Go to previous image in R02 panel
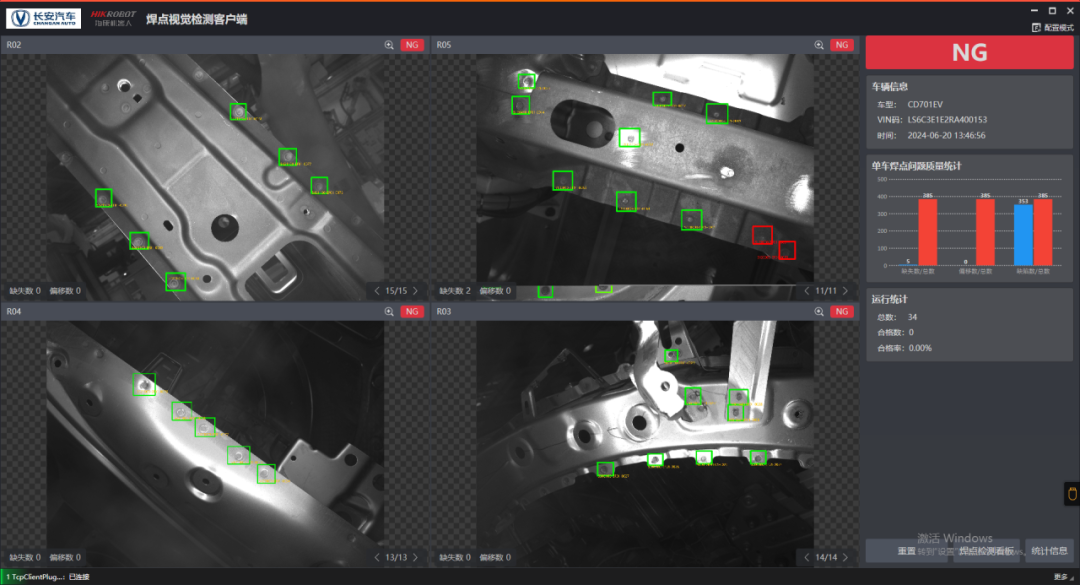Screen dimensions: 1080x585 (377, 291)
